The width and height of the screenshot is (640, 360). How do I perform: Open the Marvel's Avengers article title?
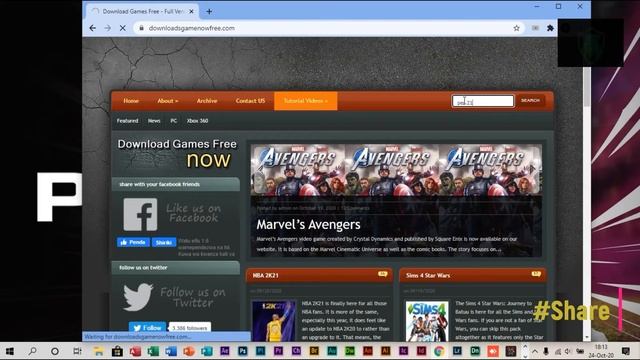(x=308, y=224)
